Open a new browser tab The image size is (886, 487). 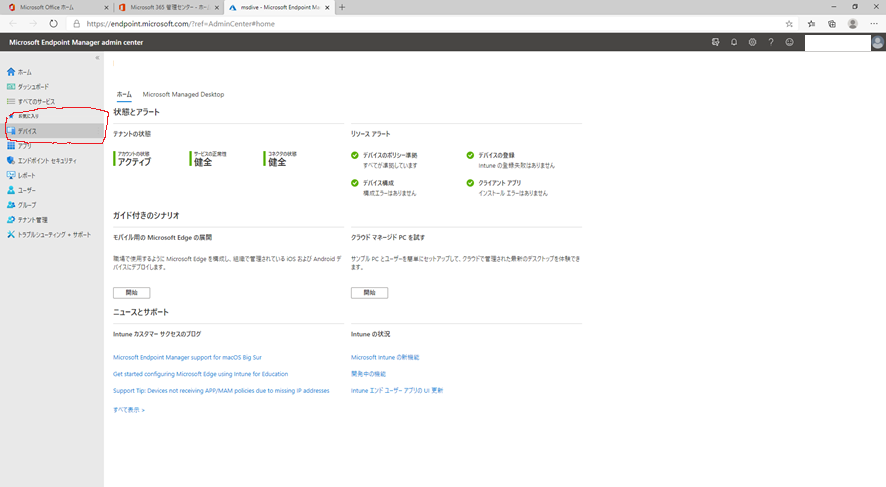pyautogui.click(x=342, y=7)
